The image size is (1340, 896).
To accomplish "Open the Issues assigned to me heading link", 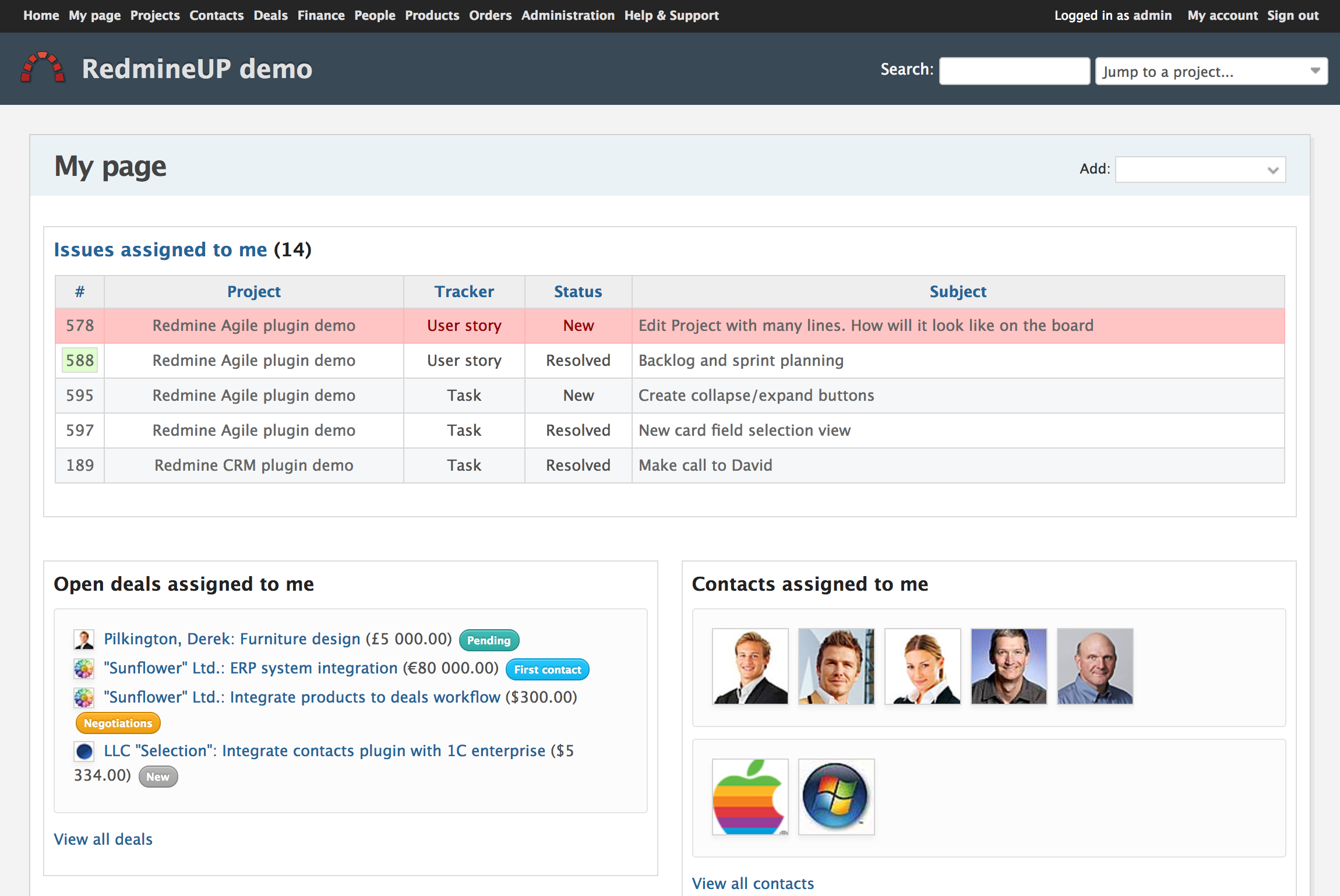I will click(x=160, y=249).
